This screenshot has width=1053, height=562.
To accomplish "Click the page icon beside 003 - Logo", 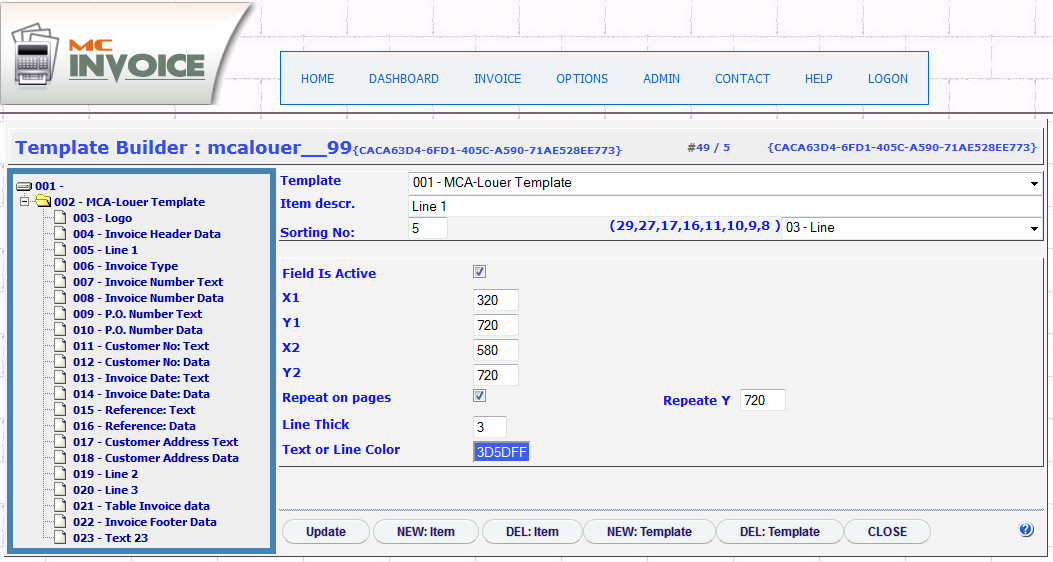I will pos(61,218).
